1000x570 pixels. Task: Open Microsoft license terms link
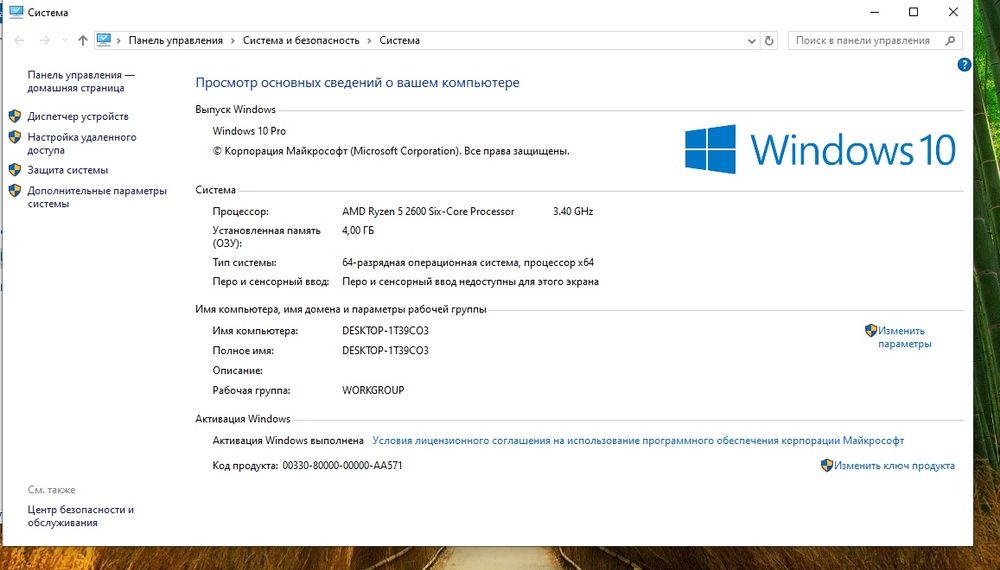pyautogui.click(x=638, y=441)
